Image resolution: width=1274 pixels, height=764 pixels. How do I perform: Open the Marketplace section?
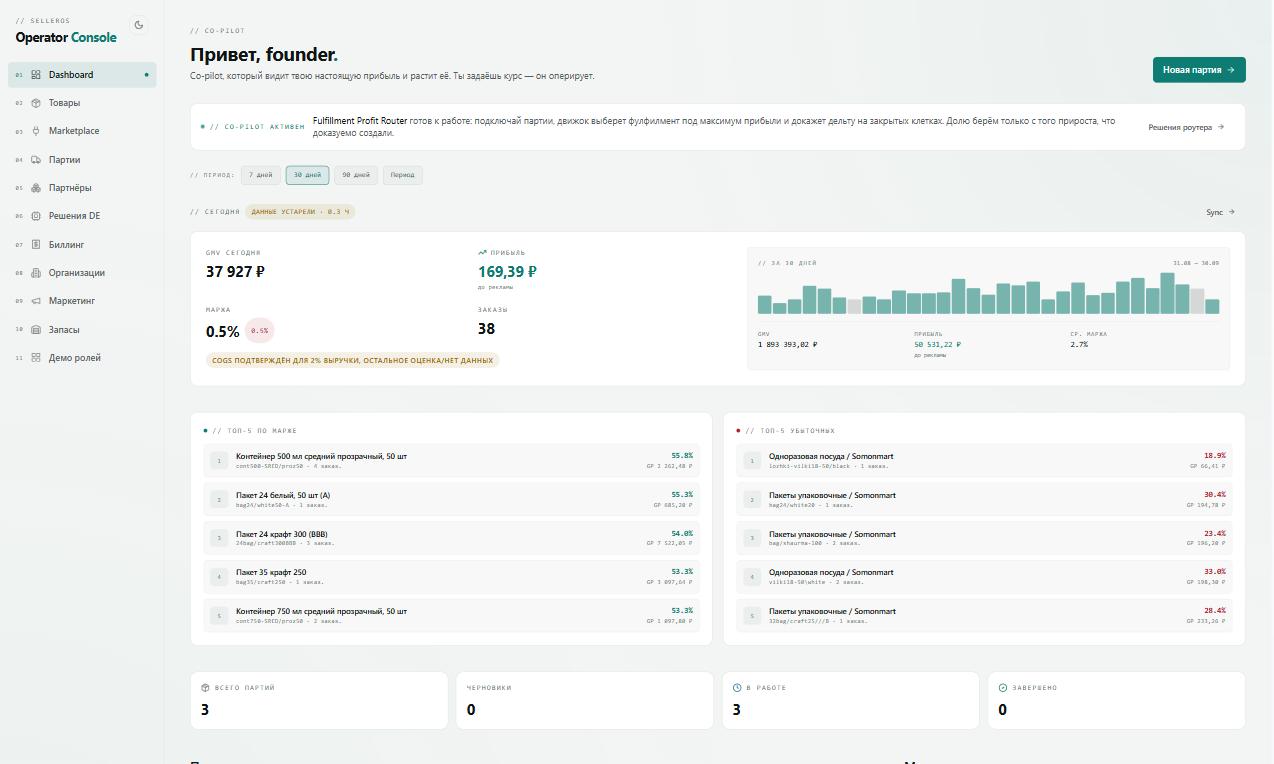(x=82, y=131)
